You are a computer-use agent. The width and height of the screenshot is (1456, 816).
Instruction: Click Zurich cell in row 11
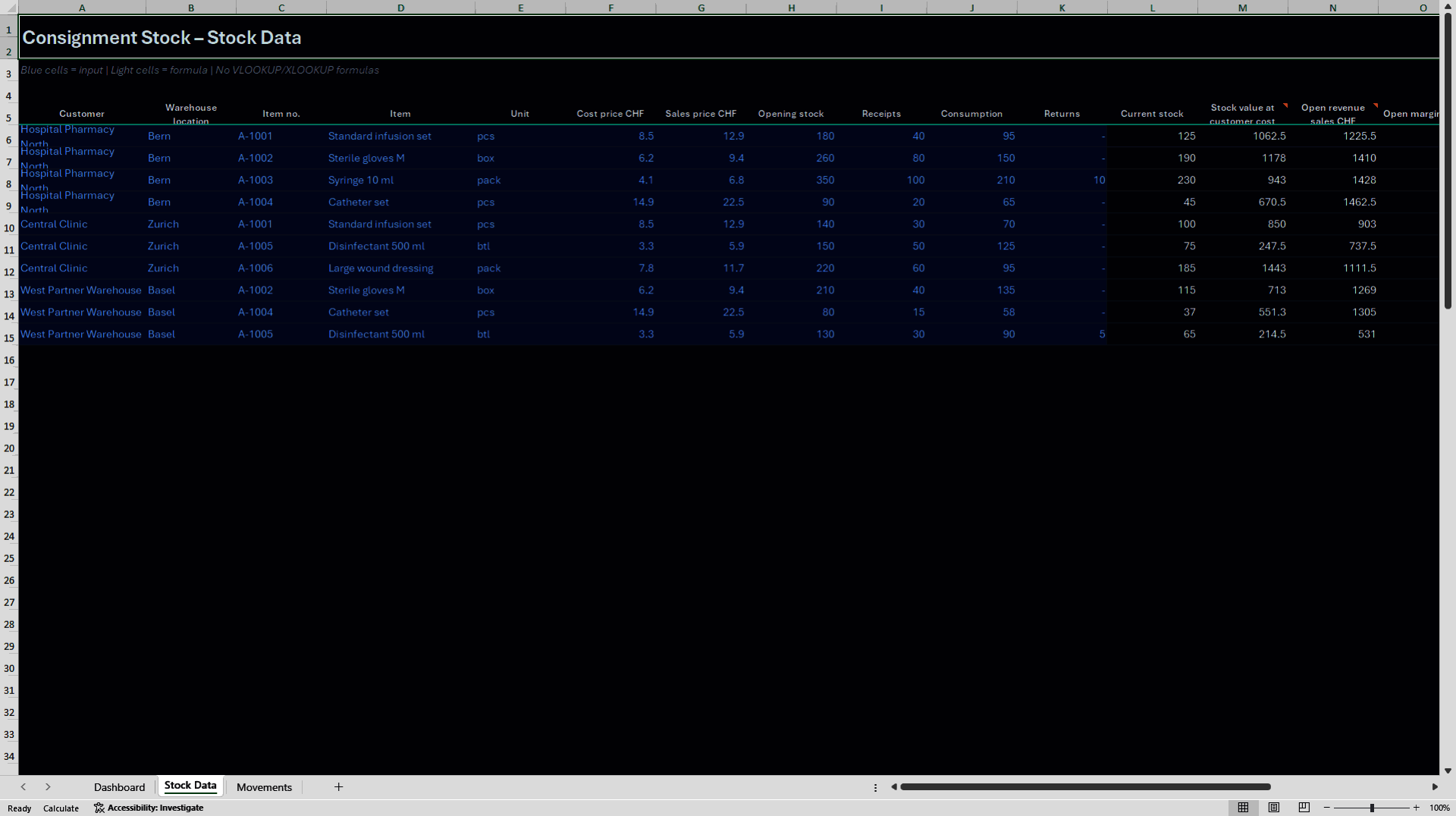[x=191, y=246]
